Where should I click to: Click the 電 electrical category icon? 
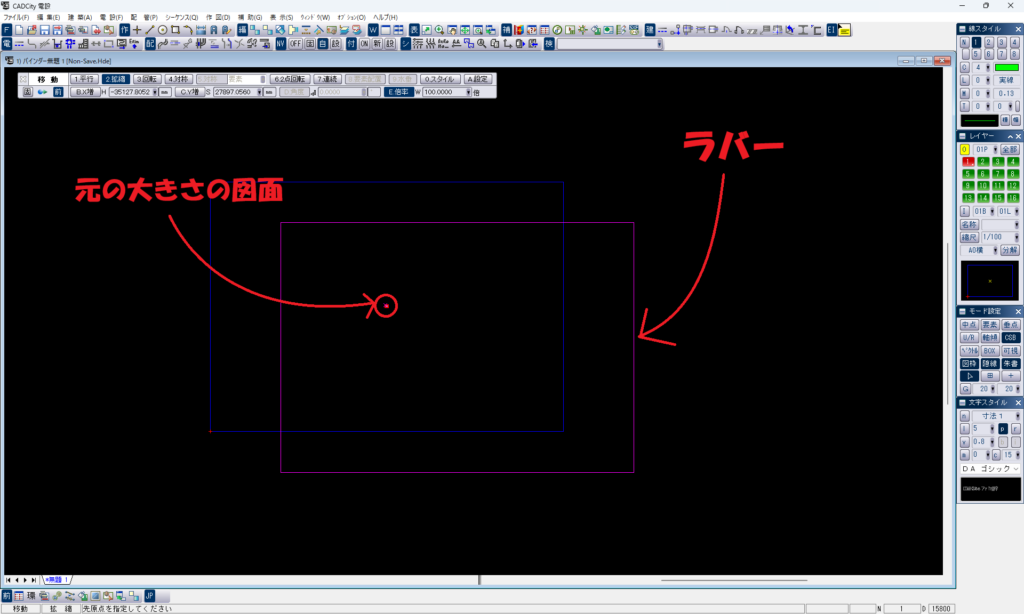(x=7, y=44)
